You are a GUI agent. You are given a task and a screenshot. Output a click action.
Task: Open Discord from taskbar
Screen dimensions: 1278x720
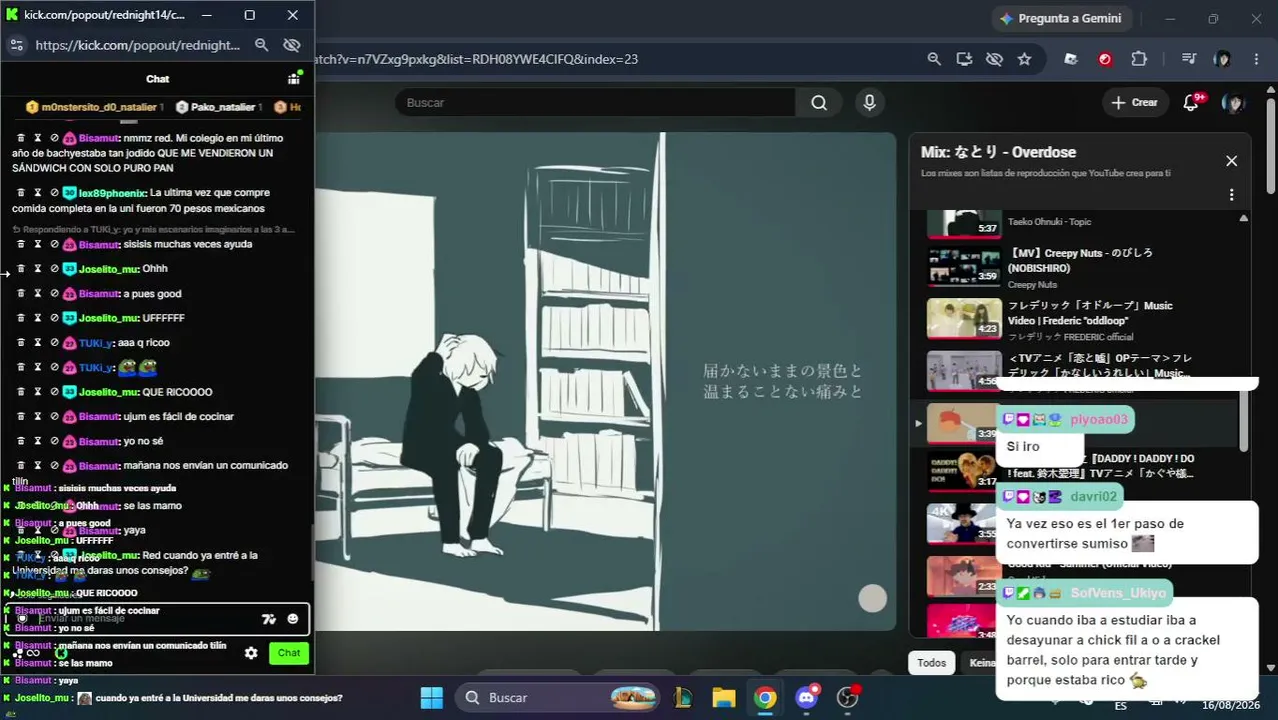click(807, 697)
